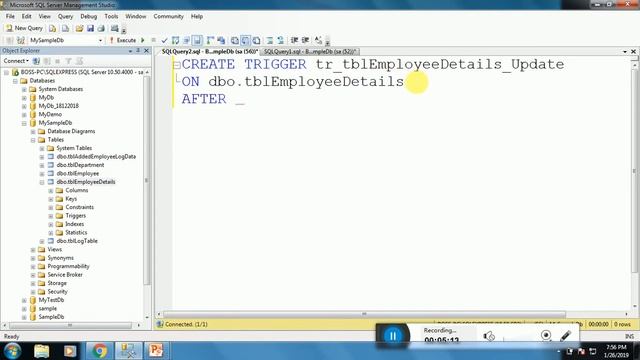This screenshot has height=360, width=640.
Task: Open the Tools menu
Action: [x=111, y=16]
